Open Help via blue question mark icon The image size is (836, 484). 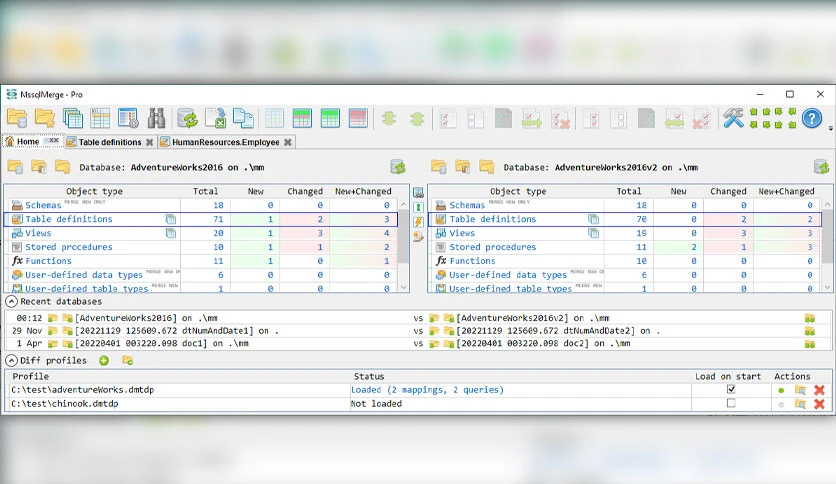coord(812,118)
